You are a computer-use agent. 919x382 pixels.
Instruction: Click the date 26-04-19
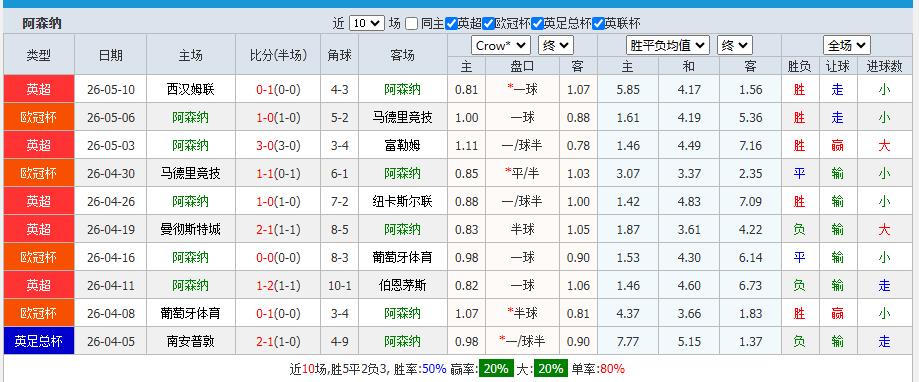111,229
